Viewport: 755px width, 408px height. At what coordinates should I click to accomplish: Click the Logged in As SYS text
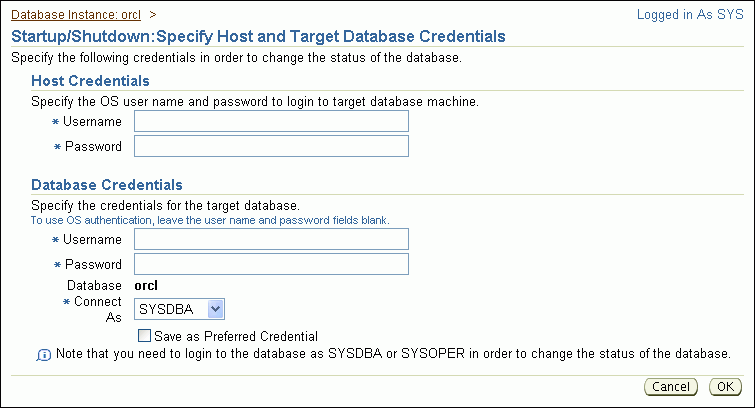[x=690, y=16]
